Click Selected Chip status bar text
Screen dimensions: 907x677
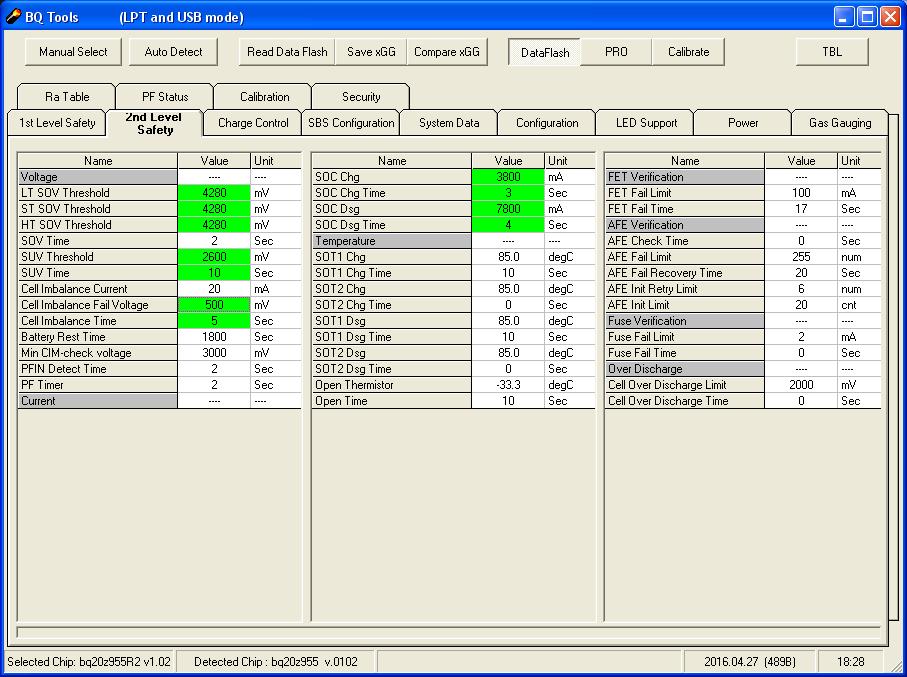(89, 661)
